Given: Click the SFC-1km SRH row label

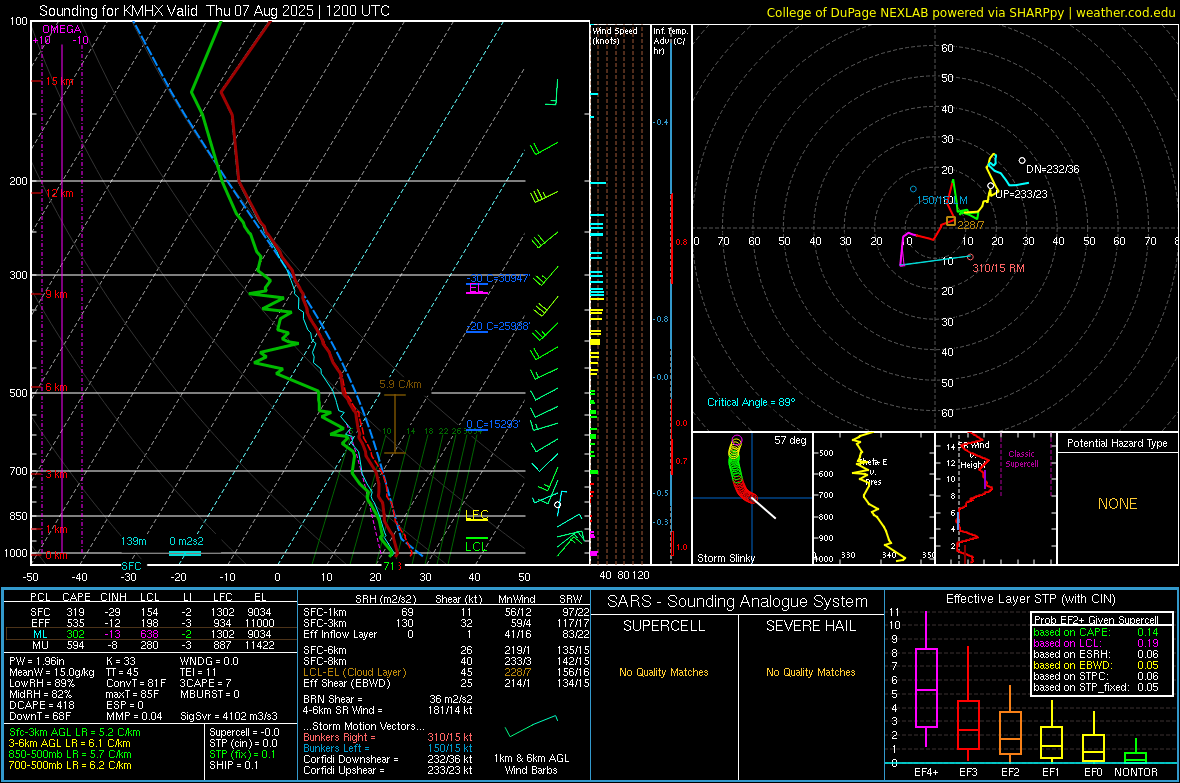Looking at the screenshot, I should click(324, 612).
